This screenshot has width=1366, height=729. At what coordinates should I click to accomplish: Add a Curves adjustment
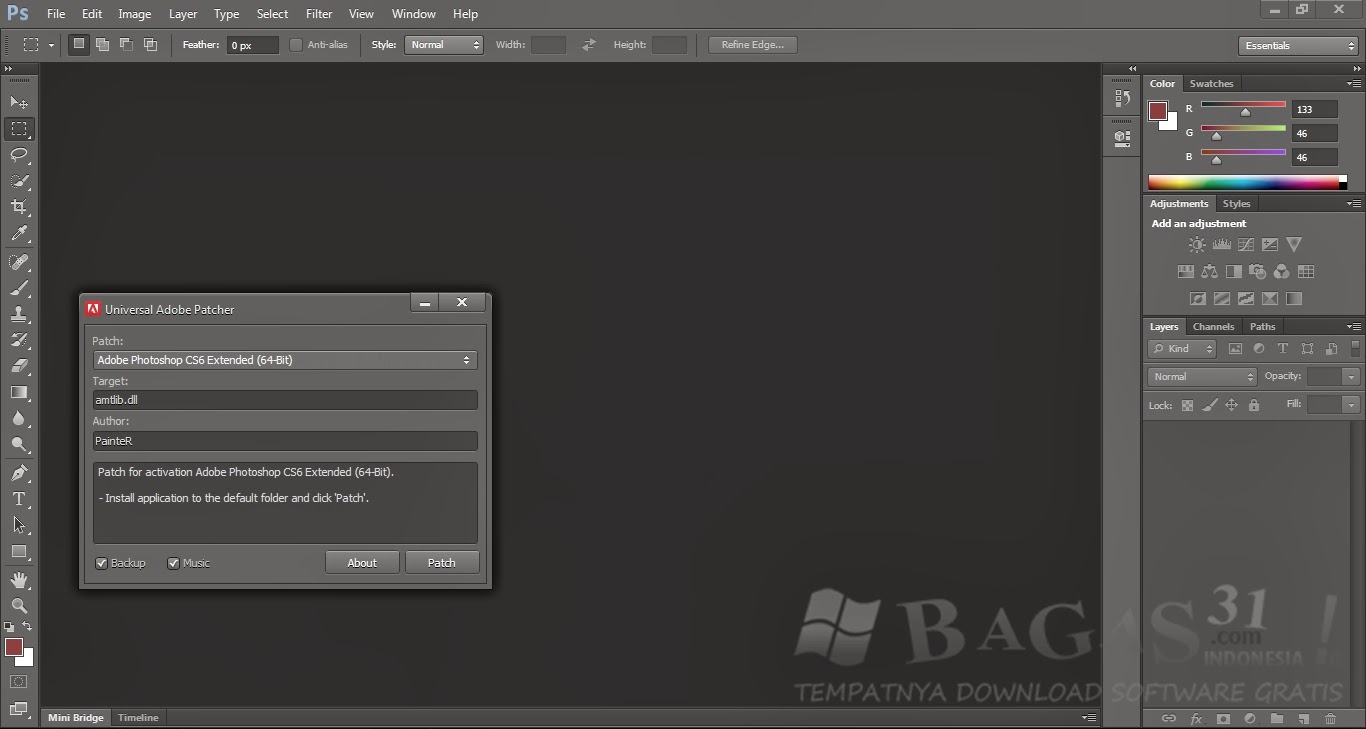1246,244
